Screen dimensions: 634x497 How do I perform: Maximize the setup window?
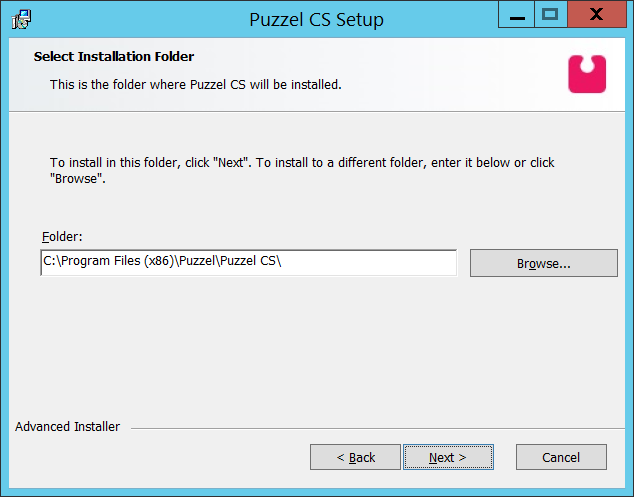(x=549, y=14)
